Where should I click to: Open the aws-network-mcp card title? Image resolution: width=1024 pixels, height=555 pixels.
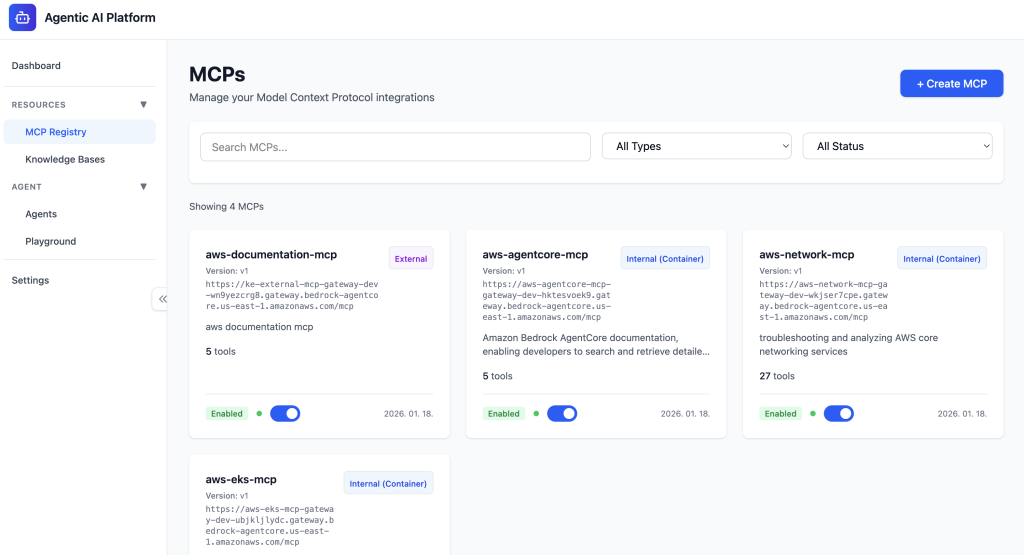(x=807, y=255)
